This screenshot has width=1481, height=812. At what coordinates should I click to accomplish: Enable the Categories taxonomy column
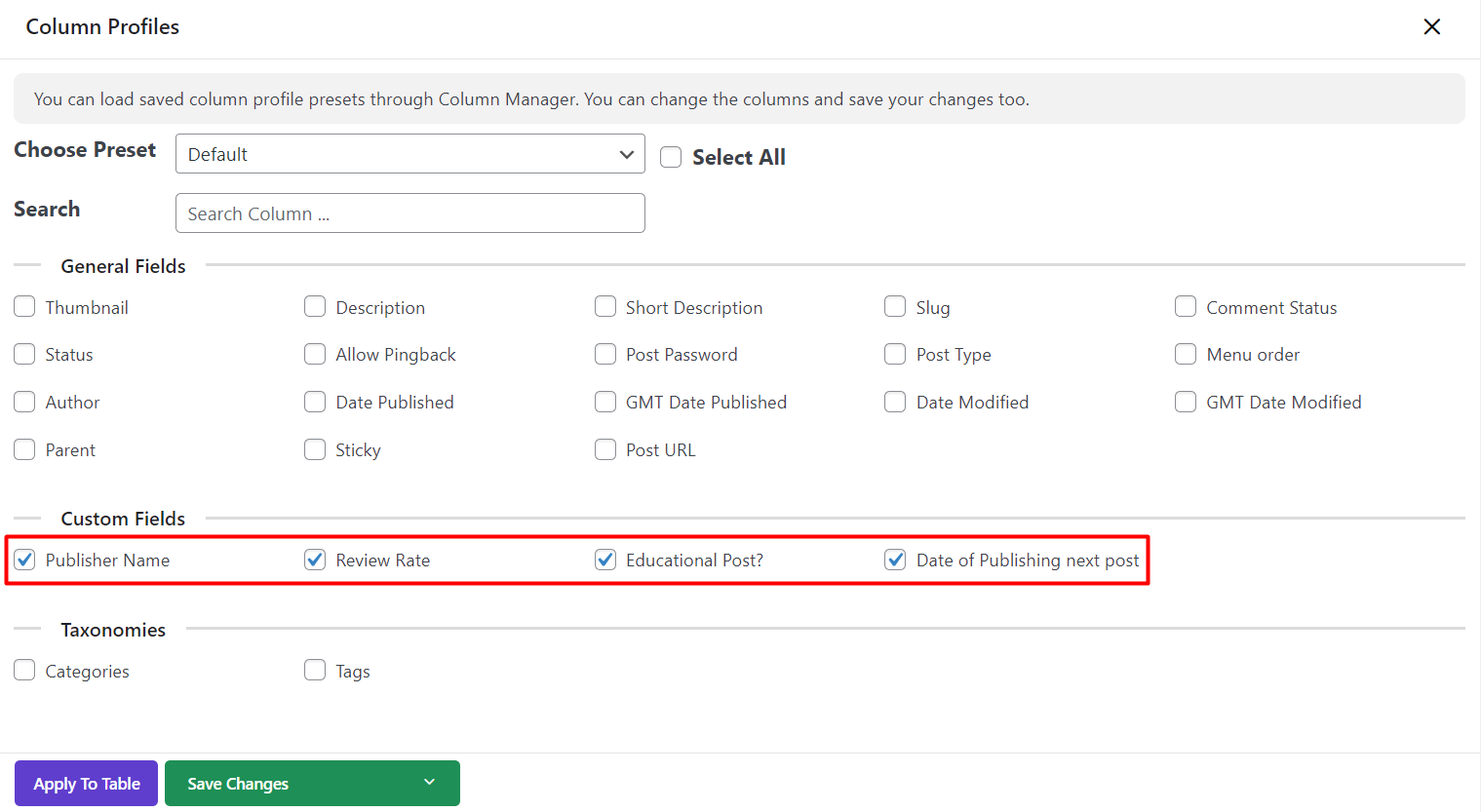pyautogui.click(x=24, y=671)
